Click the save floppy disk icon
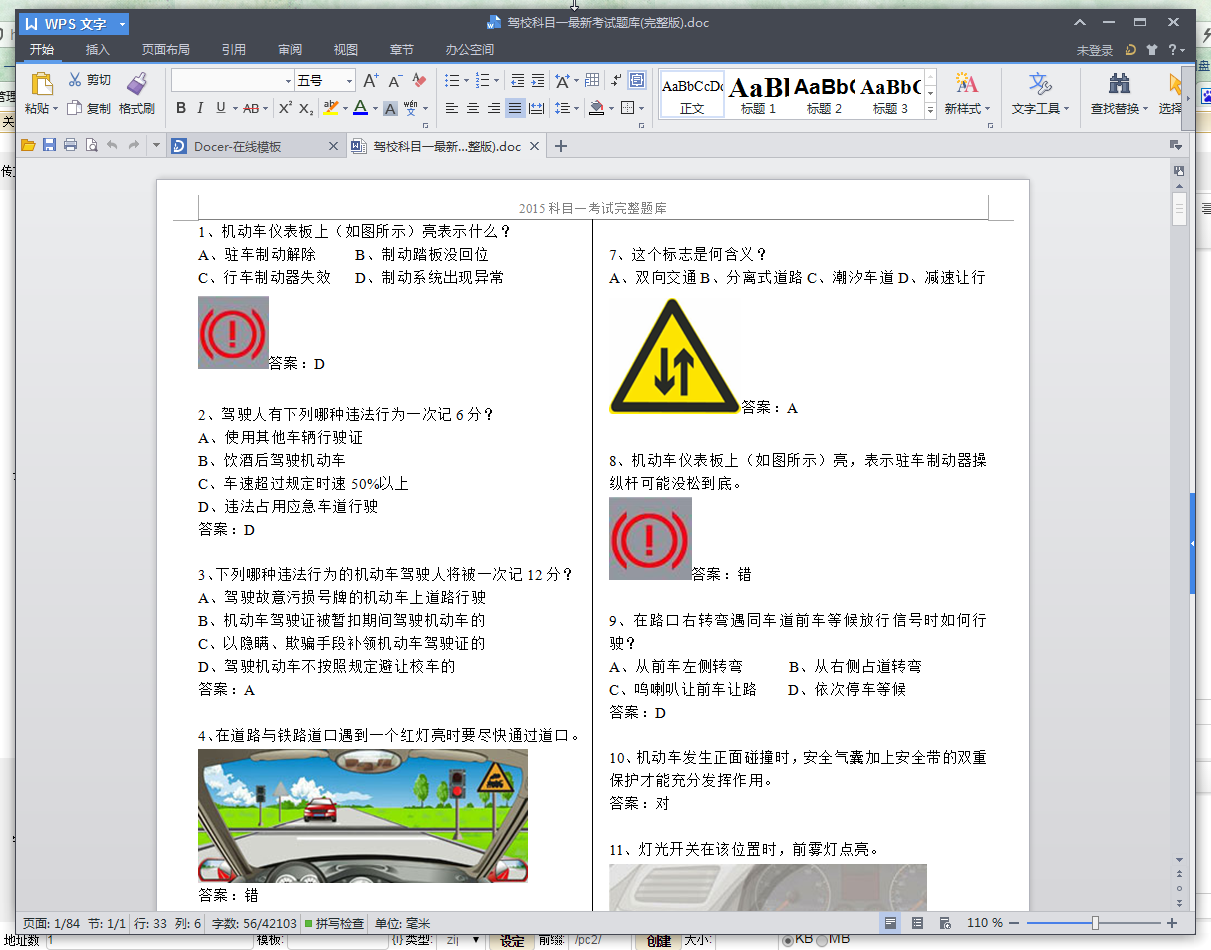 coord(49,146)
